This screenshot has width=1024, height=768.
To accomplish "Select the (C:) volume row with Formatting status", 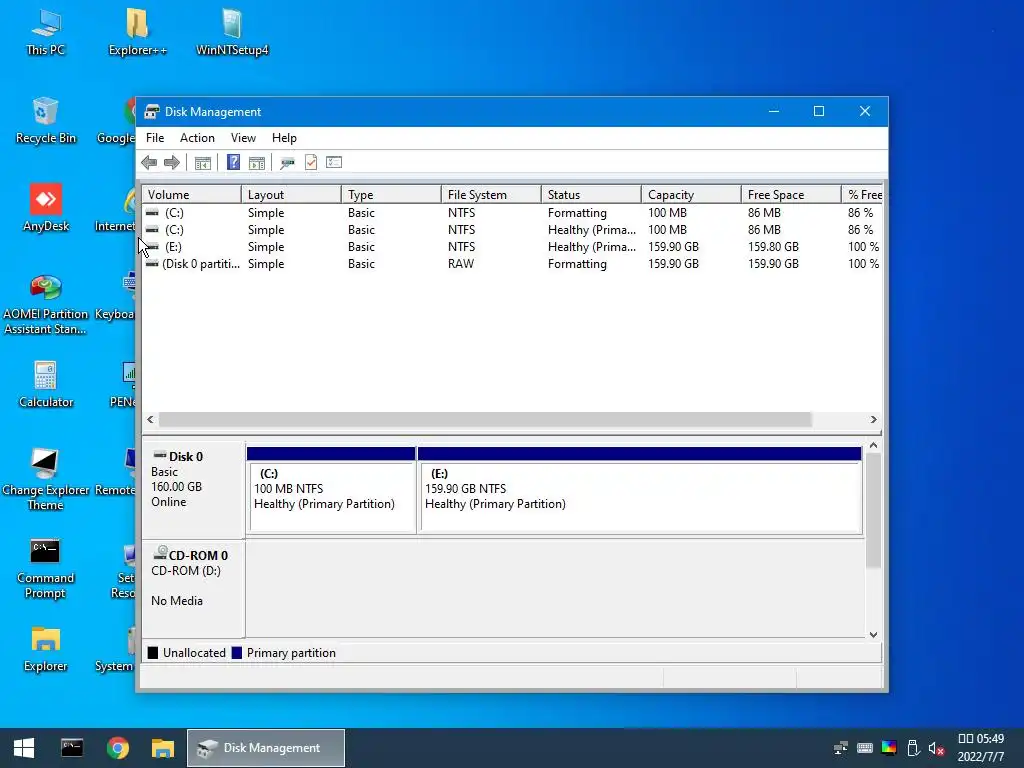I will (512, 213).
